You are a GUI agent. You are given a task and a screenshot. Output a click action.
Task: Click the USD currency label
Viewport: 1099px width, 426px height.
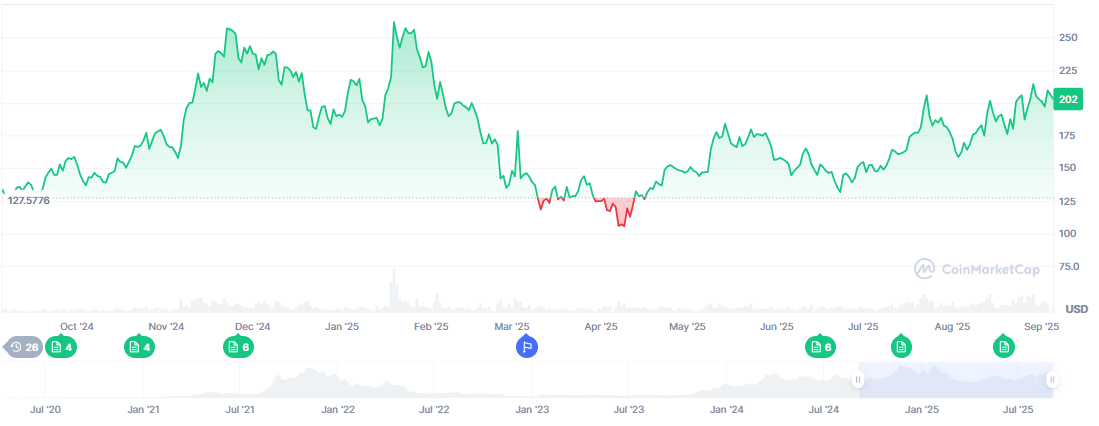1076,308
